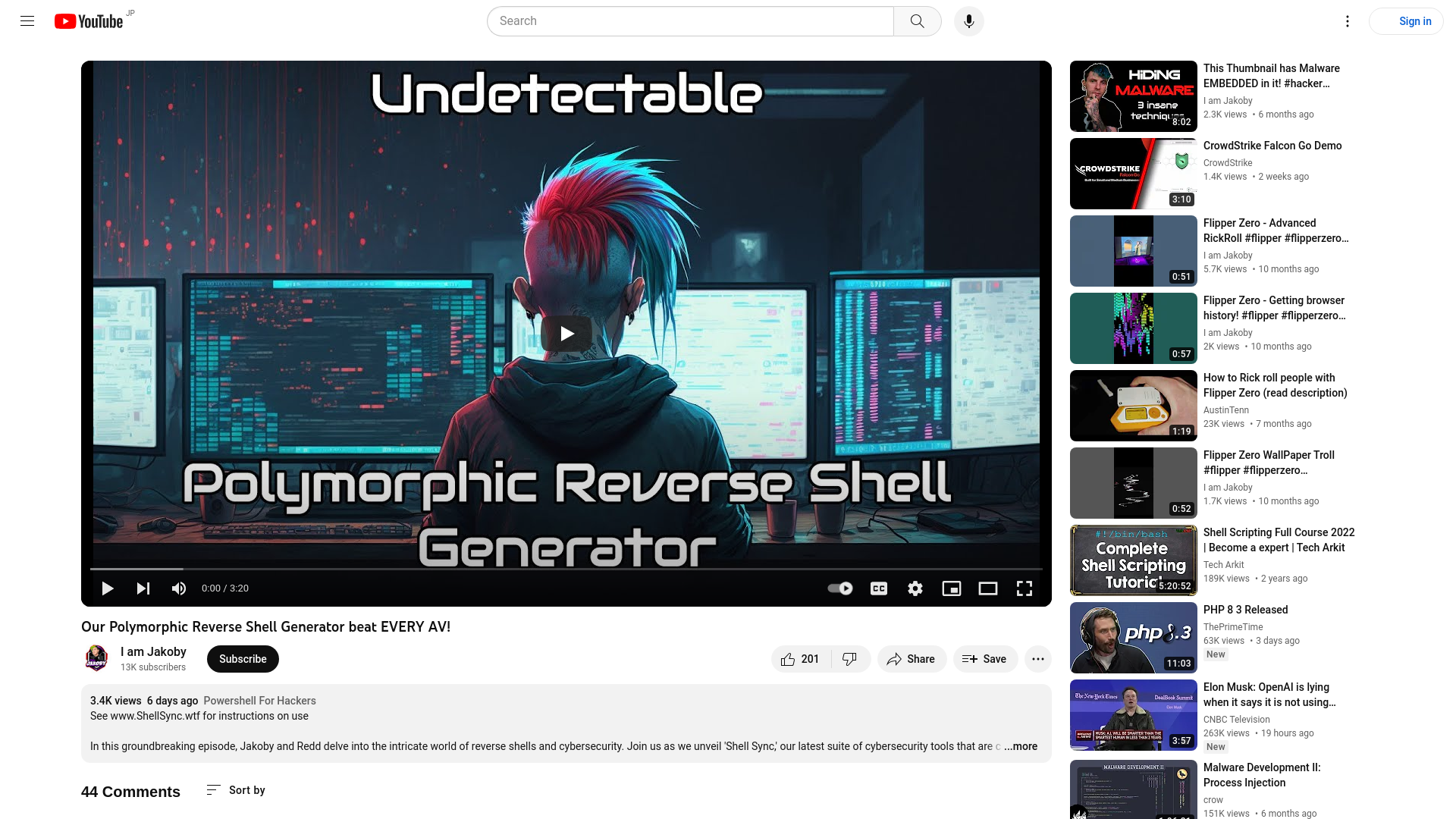The image size is (1456, 819).
Task: Subscribe to I am Jakoby
Action: pyautogui.click(x=243, y=659)
